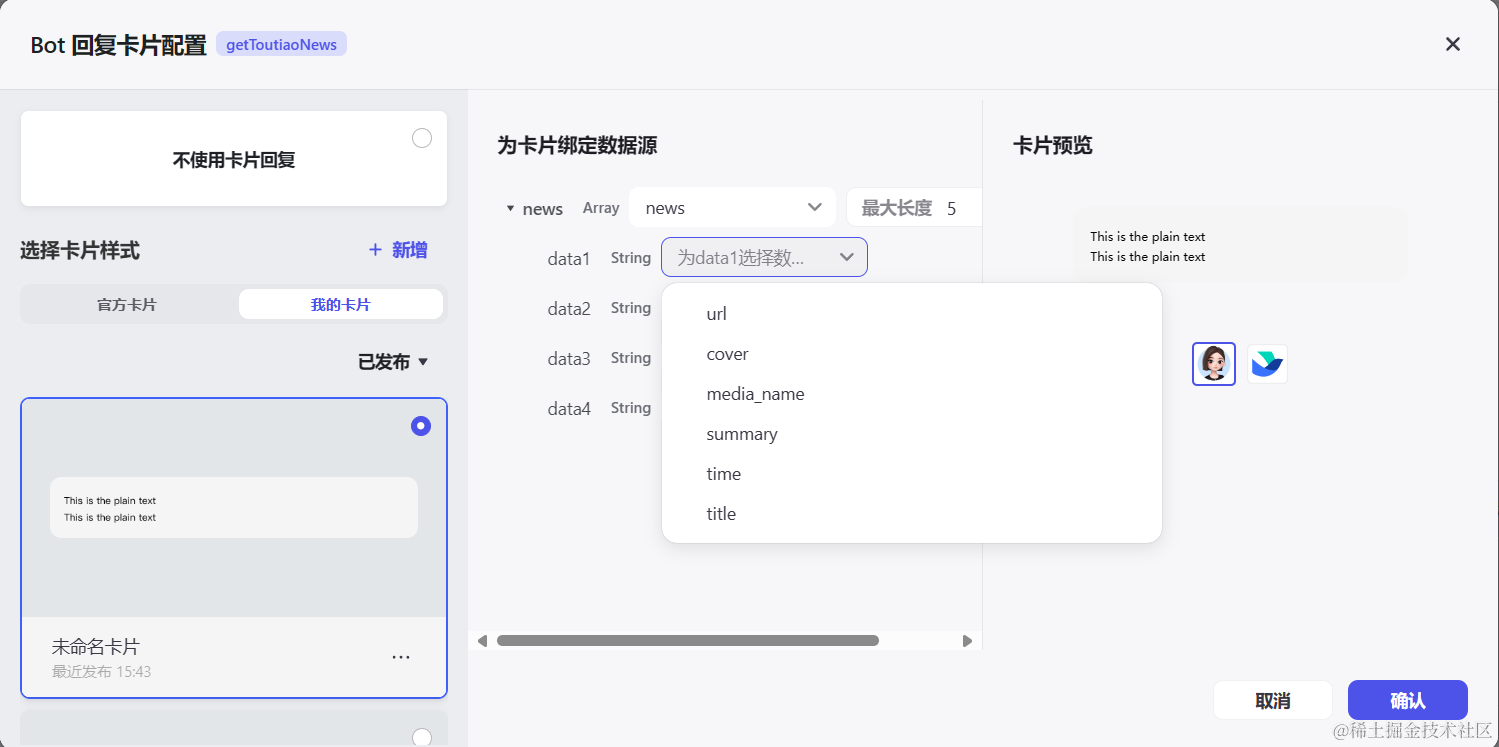The image size is (1499, 747).
Task: Click the 取消 button
Action: [x=1273, y=700]
